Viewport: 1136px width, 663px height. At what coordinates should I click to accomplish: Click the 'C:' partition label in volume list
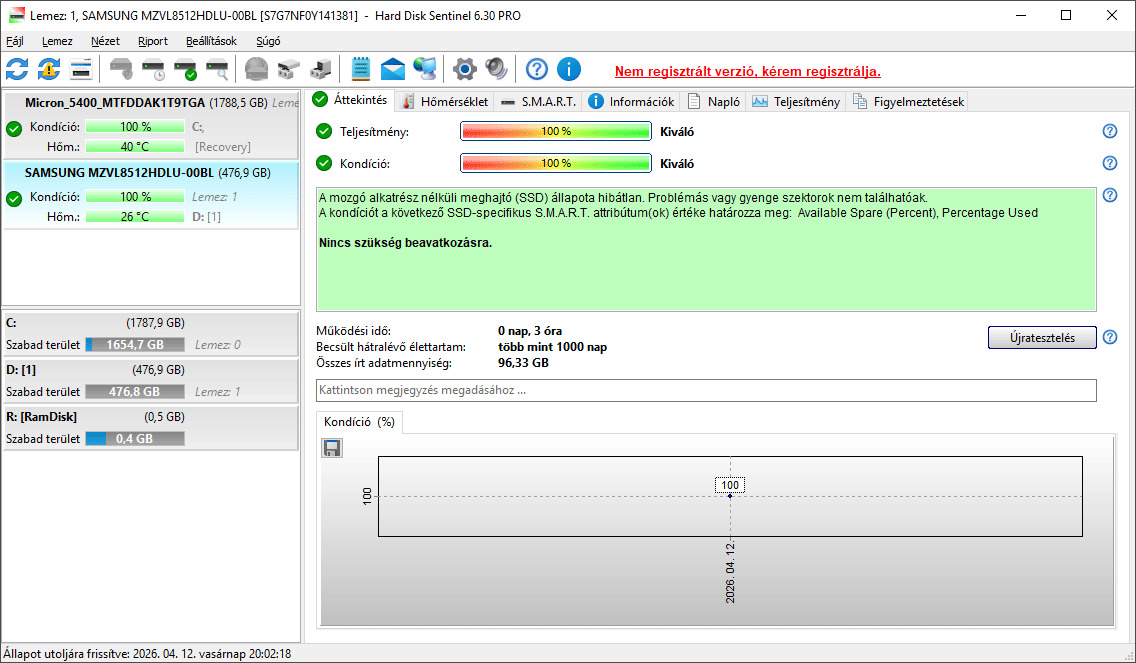click(11, 323)
